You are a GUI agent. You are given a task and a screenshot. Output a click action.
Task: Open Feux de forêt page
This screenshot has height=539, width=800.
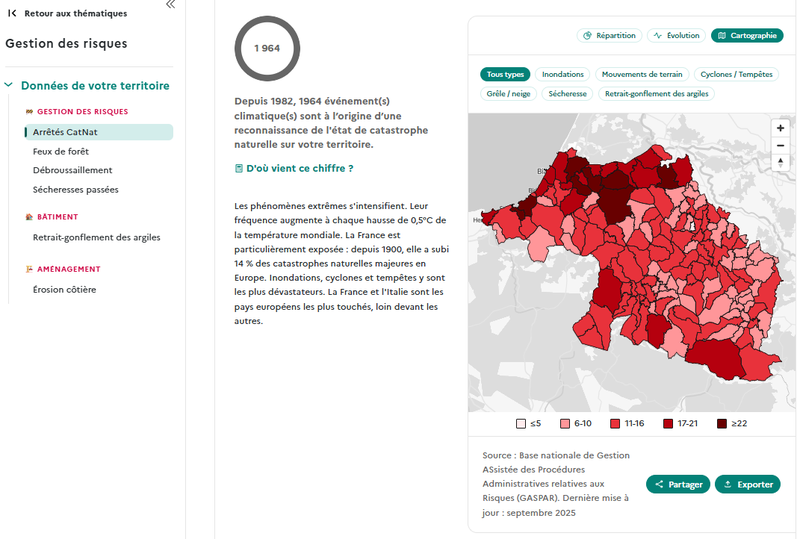[x=61, y=152]
